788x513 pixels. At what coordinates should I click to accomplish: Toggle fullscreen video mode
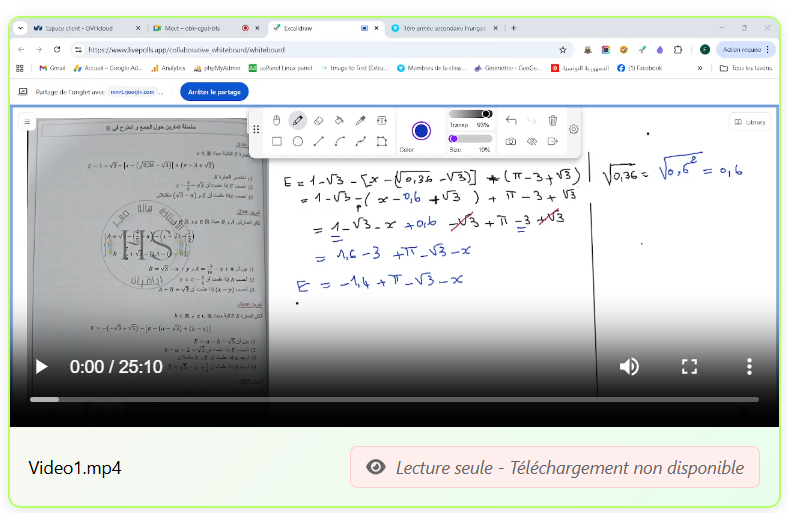pos(689,367)
